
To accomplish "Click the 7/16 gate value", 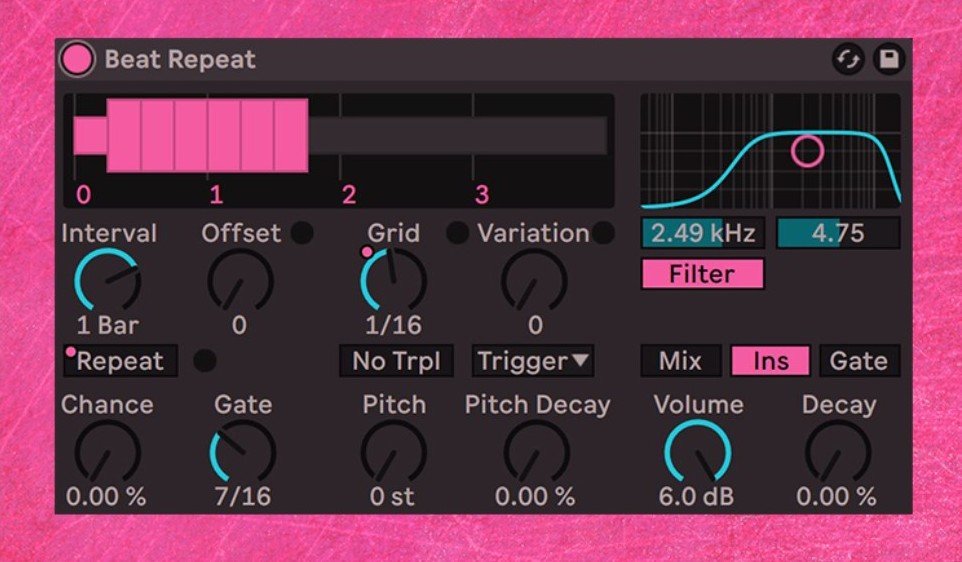I will [x=243, y=496].
